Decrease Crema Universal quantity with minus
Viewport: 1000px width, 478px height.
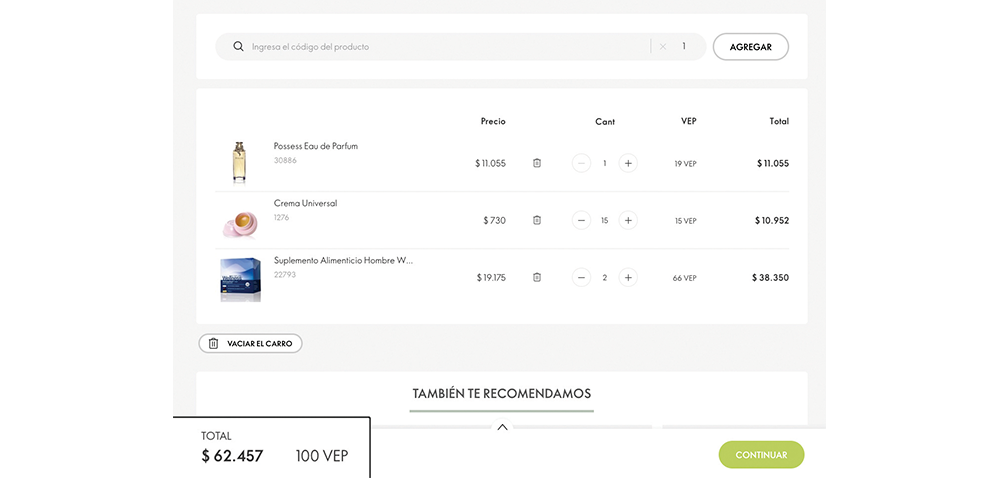pyautogui.click(x=581, y=220)
